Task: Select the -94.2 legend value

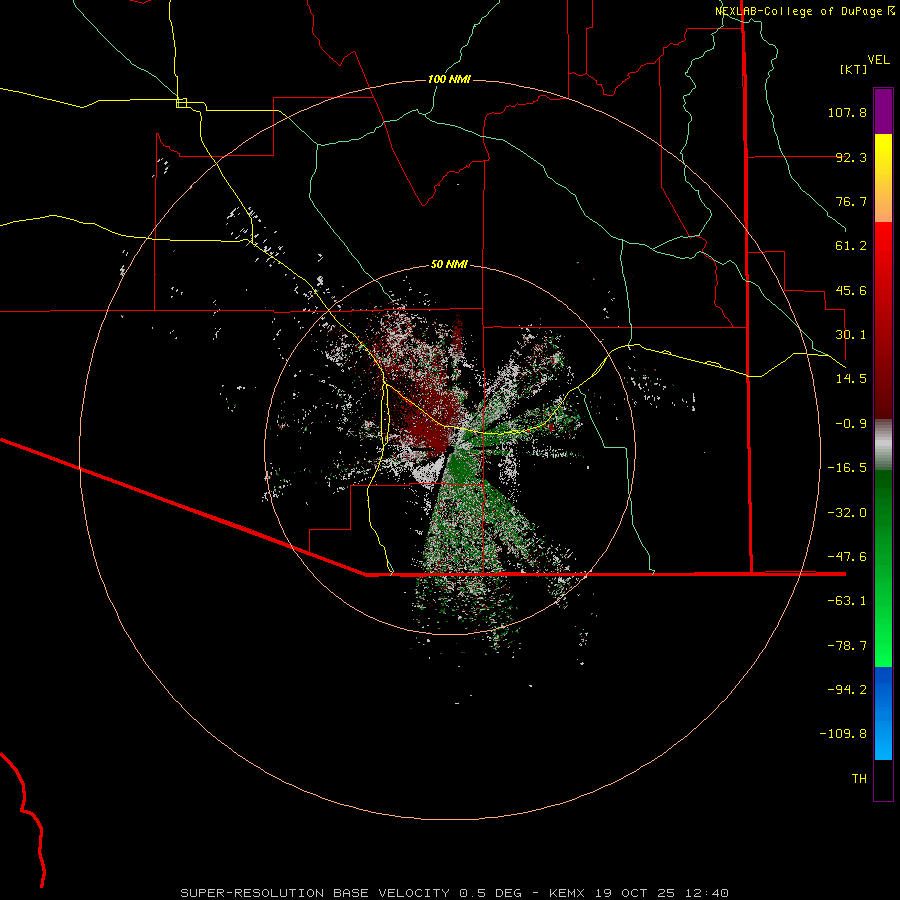Action: pyautogui.click(x=847, y=690)
